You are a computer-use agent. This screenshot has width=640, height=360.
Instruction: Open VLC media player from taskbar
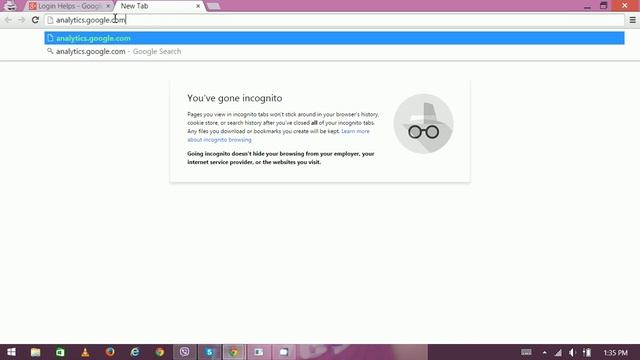pos(85,352)
